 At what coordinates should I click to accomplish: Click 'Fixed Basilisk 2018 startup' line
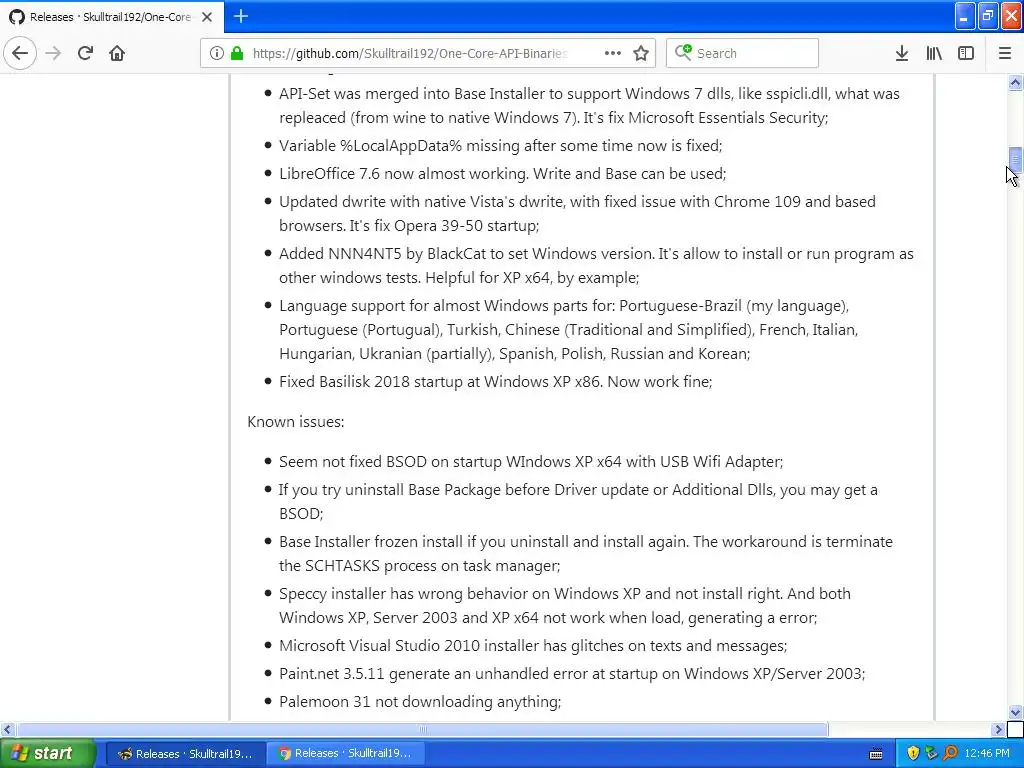(x=495, y=381)
